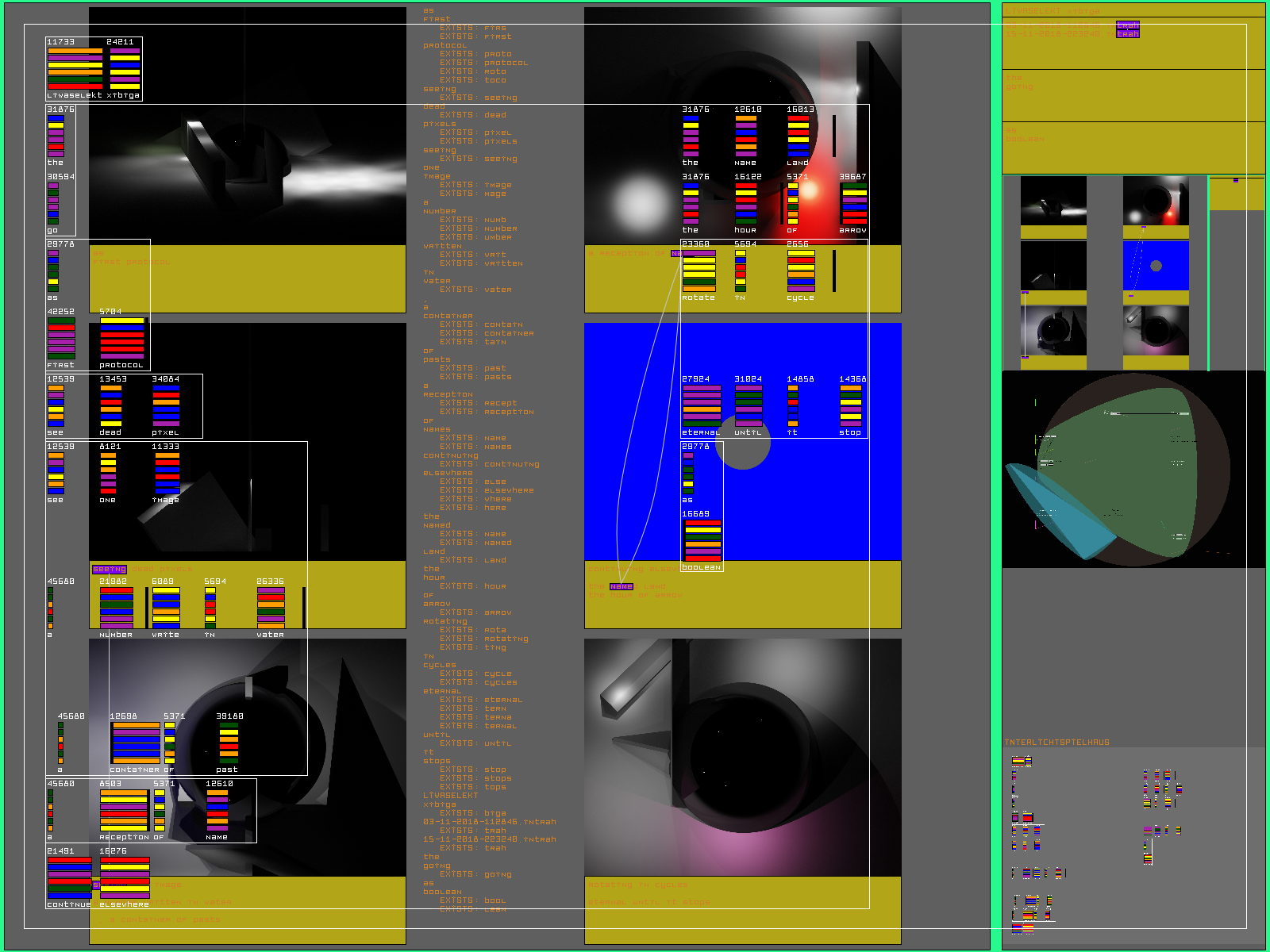Click the highlighted 'seeing' tag in yellow strip
Viewport: 1270px width, 952px height.
(110, 569)
